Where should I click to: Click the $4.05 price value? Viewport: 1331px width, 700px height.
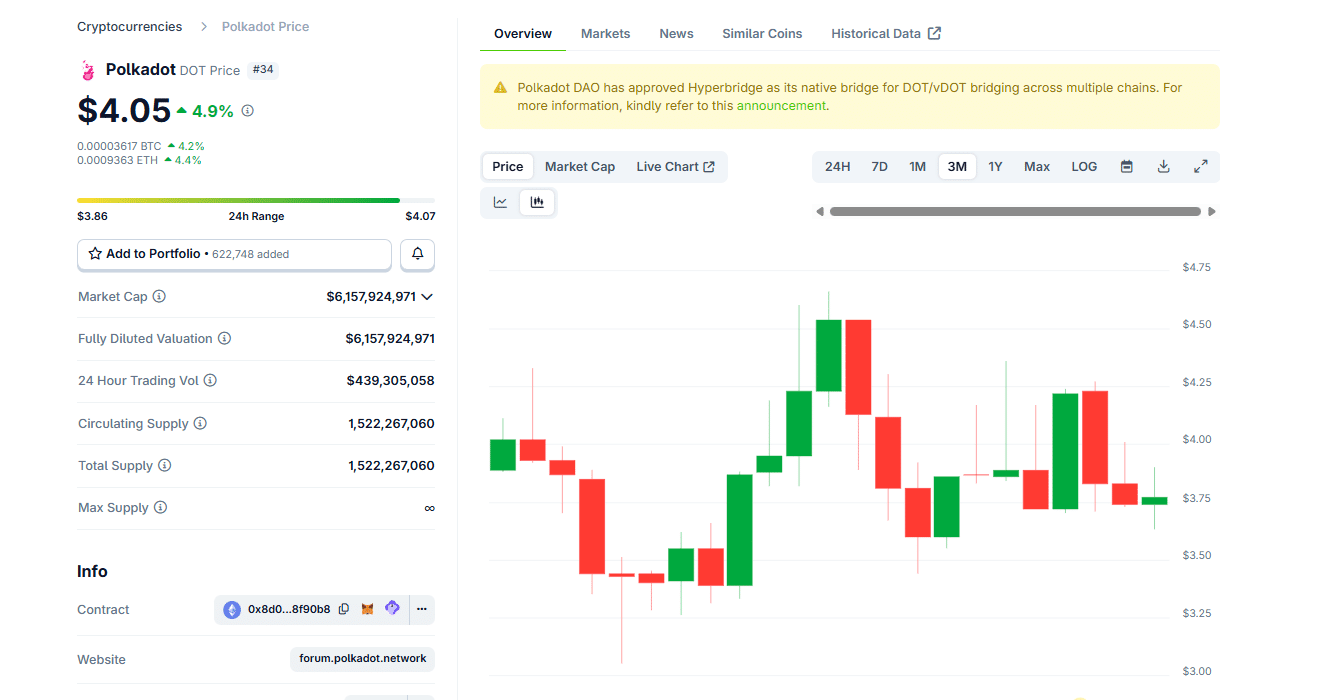124,110
